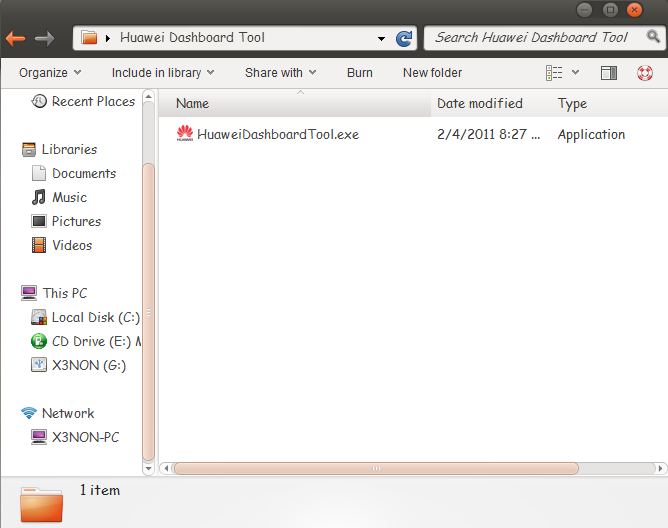Expand the address bar history dropdown arrow
Screen dimensions: 668x528
(x=381, y=39)
